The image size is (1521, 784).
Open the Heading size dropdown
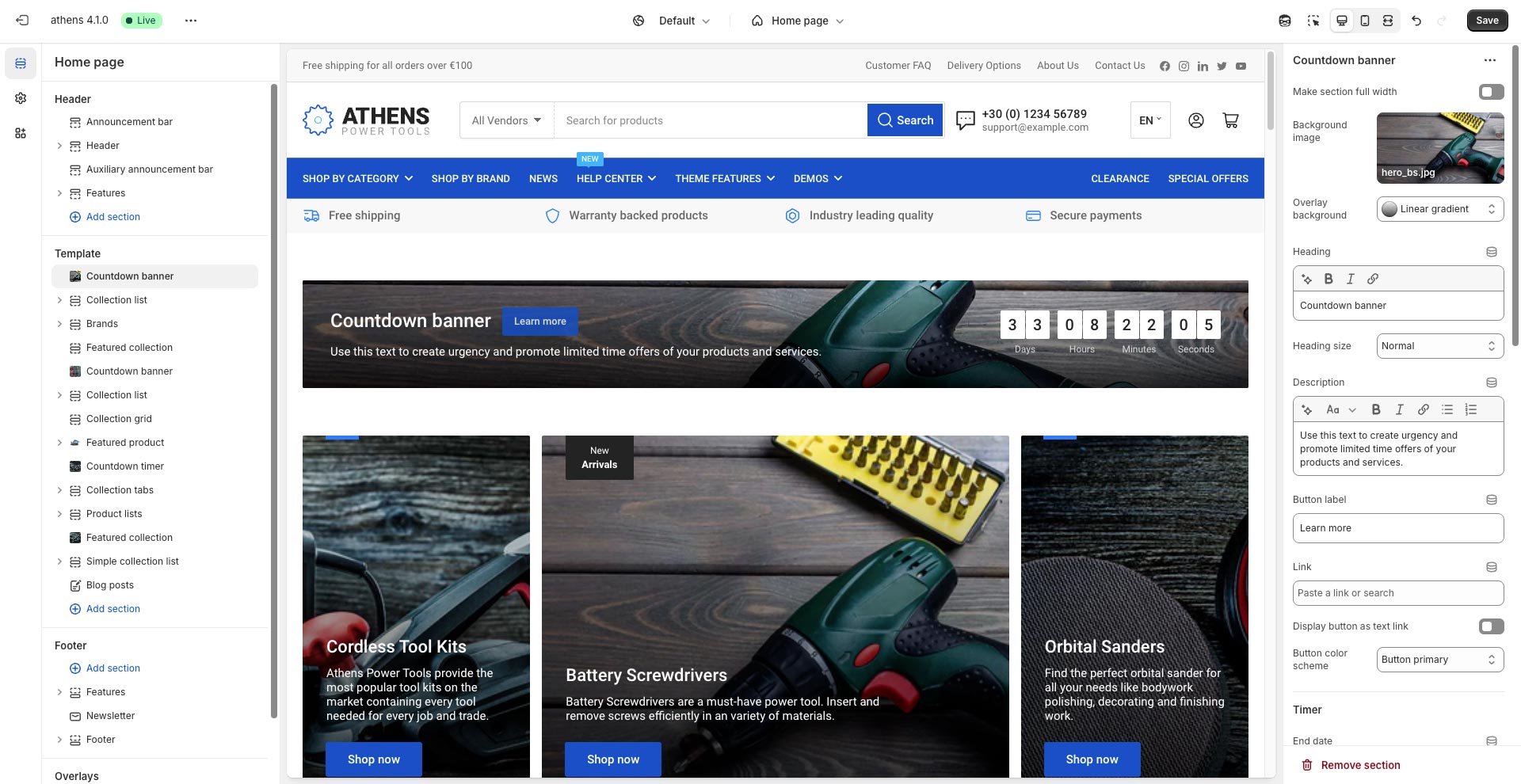tap(1439, 346)
